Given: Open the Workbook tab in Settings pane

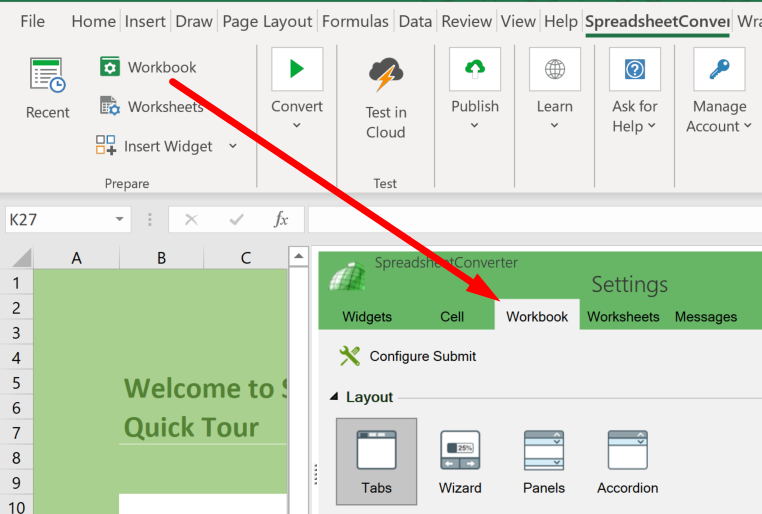Looking at the screenshot, I should coord(537,316).
